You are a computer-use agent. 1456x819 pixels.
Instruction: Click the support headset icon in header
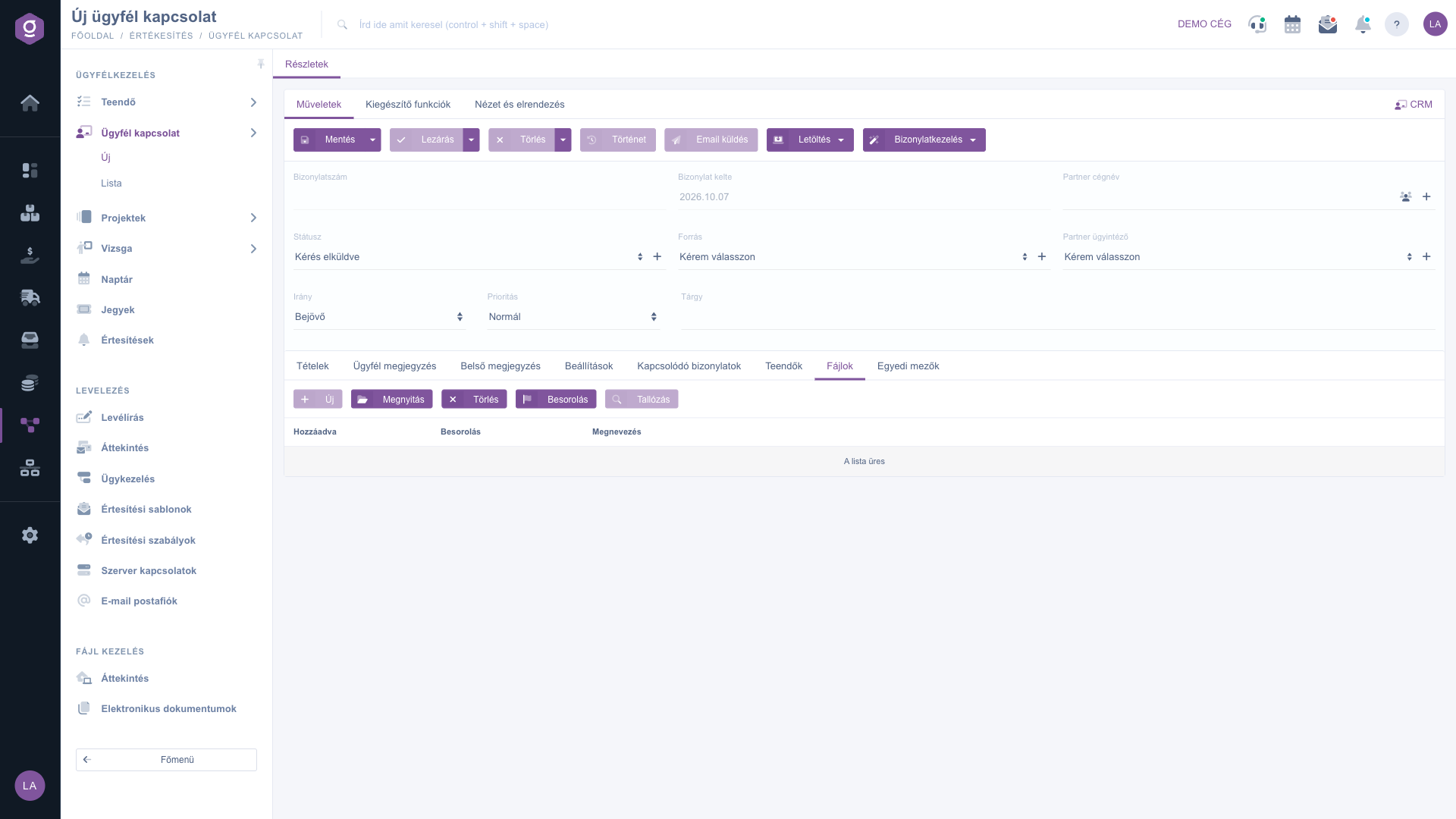point(1257,24)
